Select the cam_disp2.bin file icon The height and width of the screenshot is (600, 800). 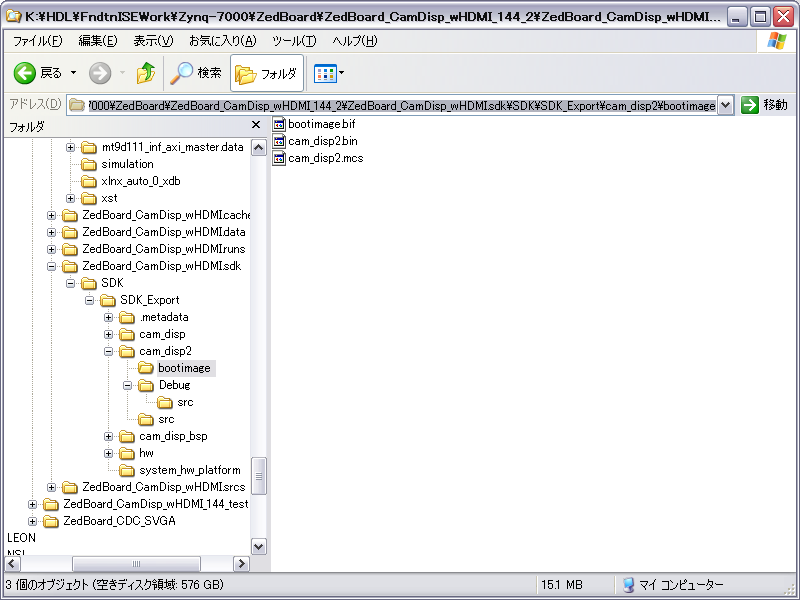tap(279, 141)
